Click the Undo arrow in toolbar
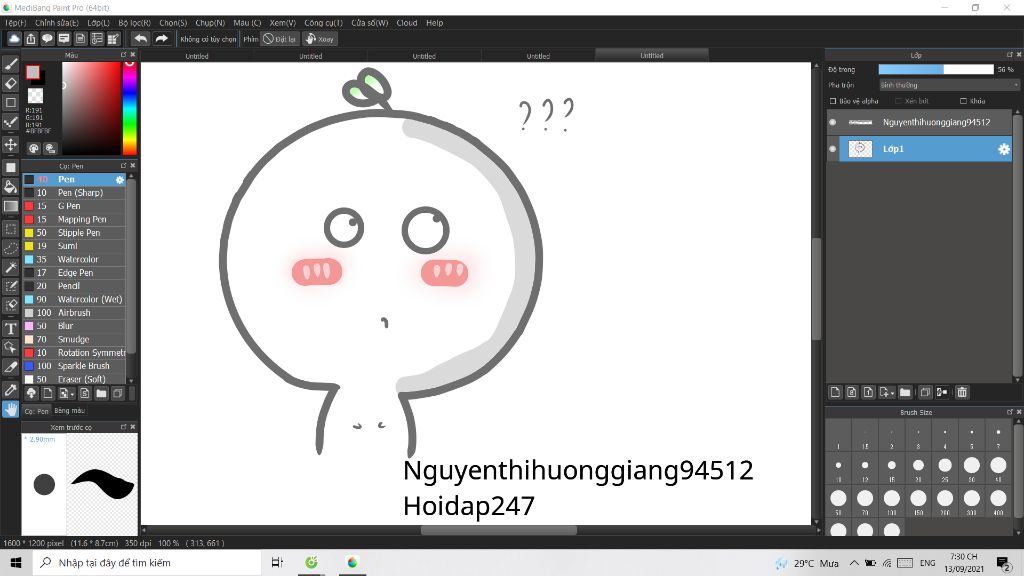Viewport: 1024px width, 576px height. coord(140,39)
